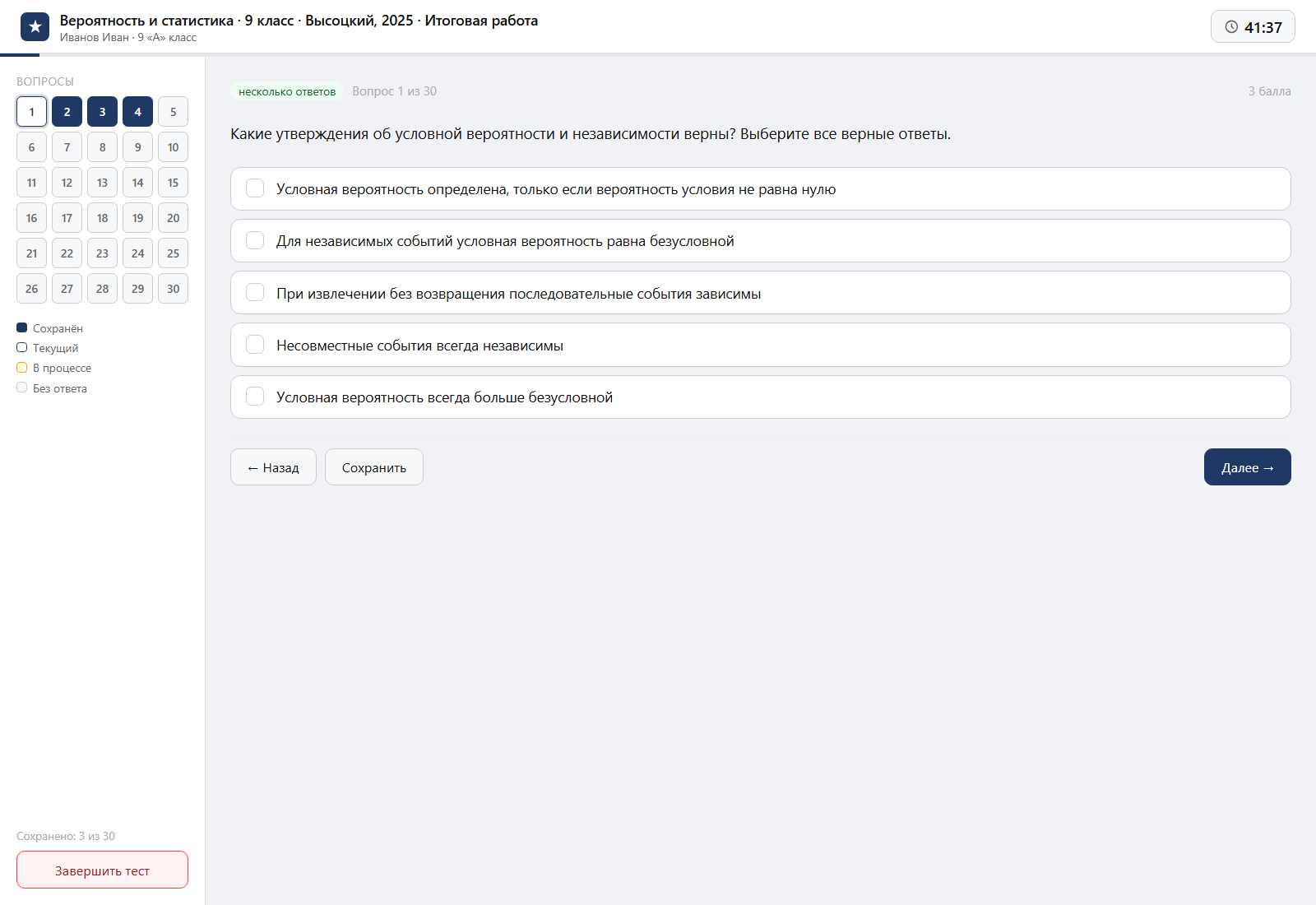Click the star logo icon in header

coord(35,27)
